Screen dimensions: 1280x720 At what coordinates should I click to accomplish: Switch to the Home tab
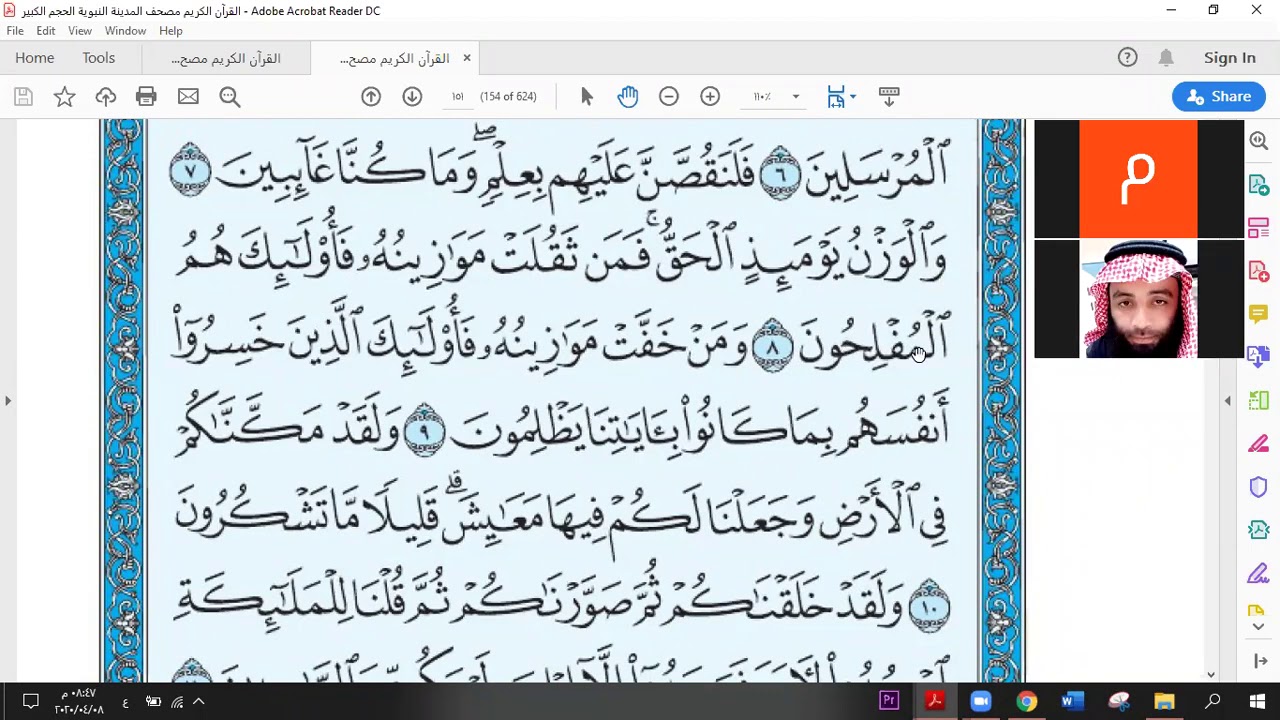(x=35, y=58)
